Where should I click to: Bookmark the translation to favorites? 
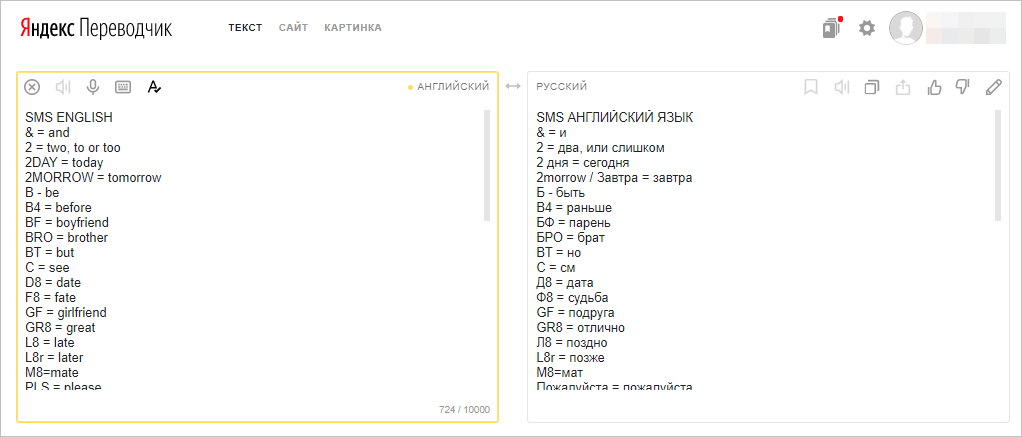tap(811, 87)
